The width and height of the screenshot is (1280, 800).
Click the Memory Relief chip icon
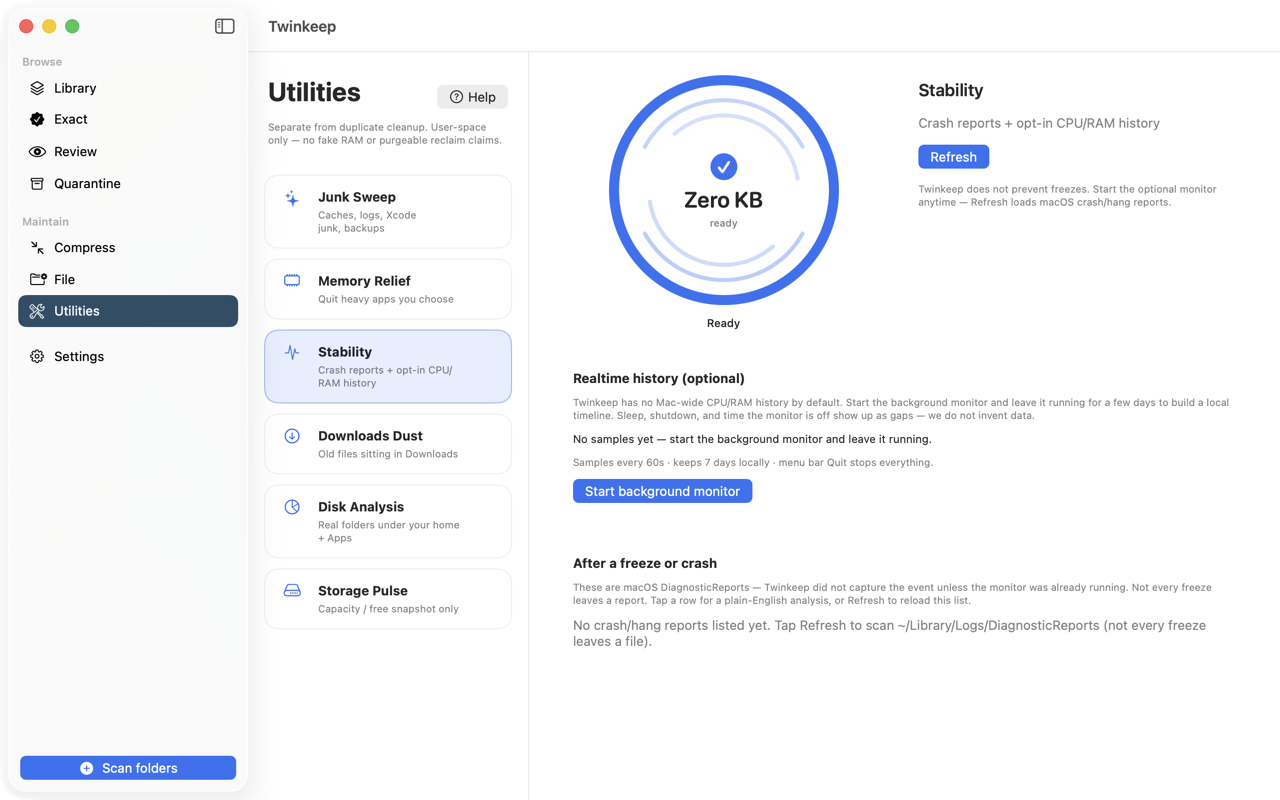(x=292, y=281)
